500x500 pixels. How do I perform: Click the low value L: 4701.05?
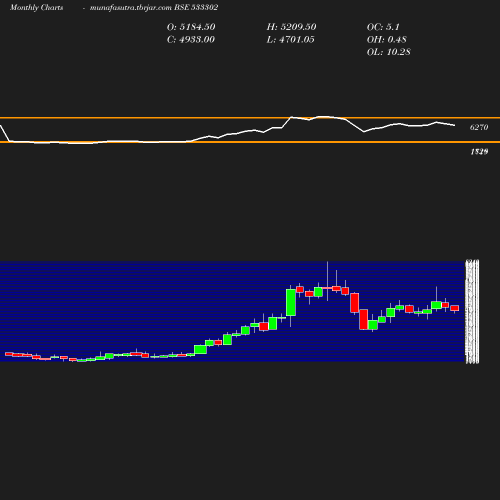tap(290, 40)
